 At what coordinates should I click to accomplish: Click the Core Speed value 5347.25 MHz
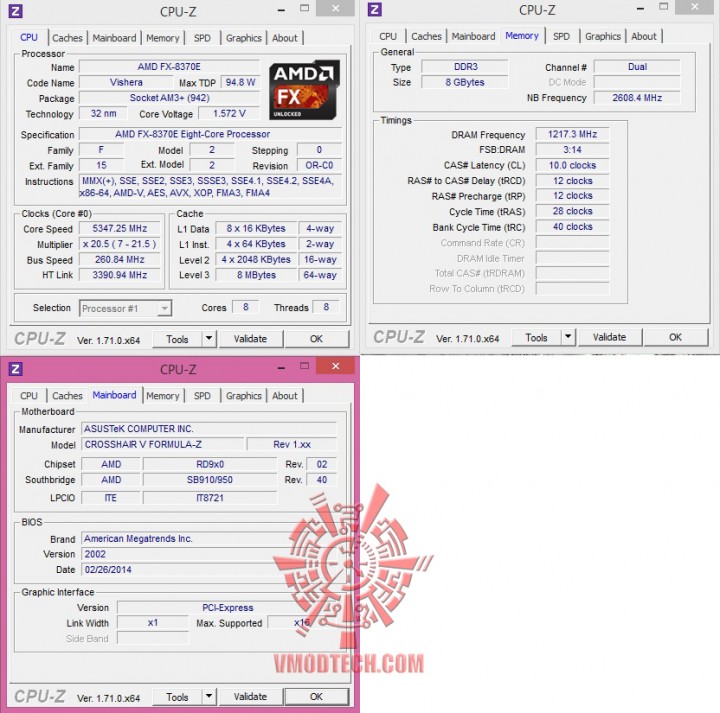pos(119,228)
